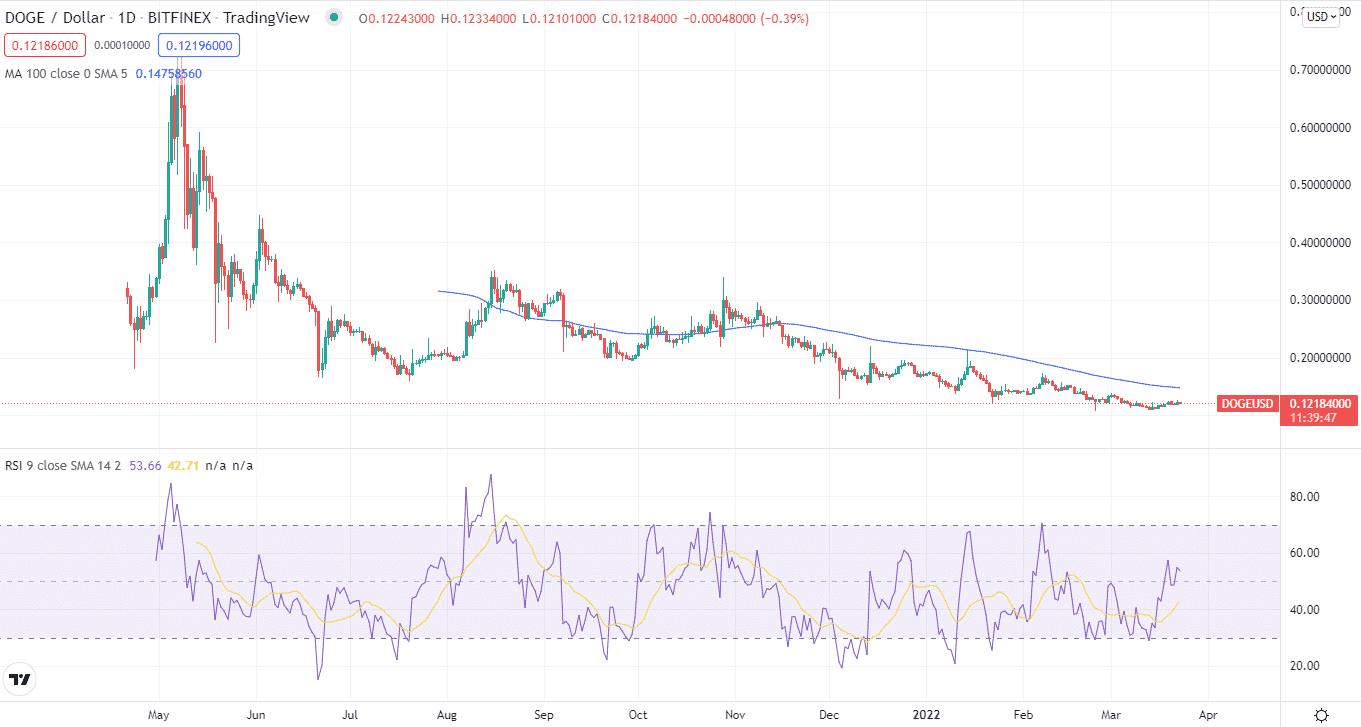The height and width of the screenshot is (727, 1361).
Task: Click the spread value 0.00010000
Action: coord(122,45)
